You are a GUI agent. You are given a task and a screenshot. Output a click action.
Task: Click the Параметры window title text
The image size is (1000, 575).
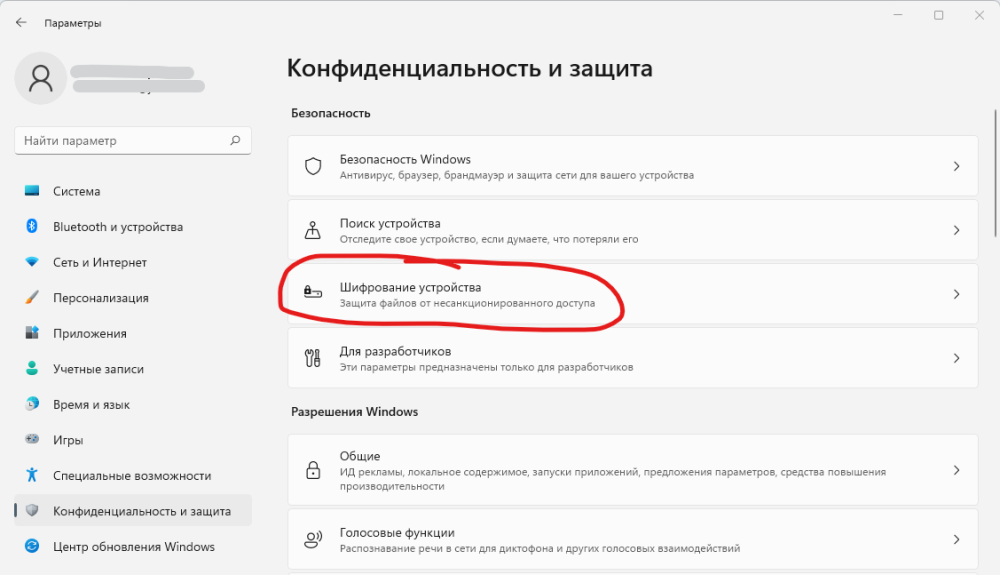click(73, 23)
